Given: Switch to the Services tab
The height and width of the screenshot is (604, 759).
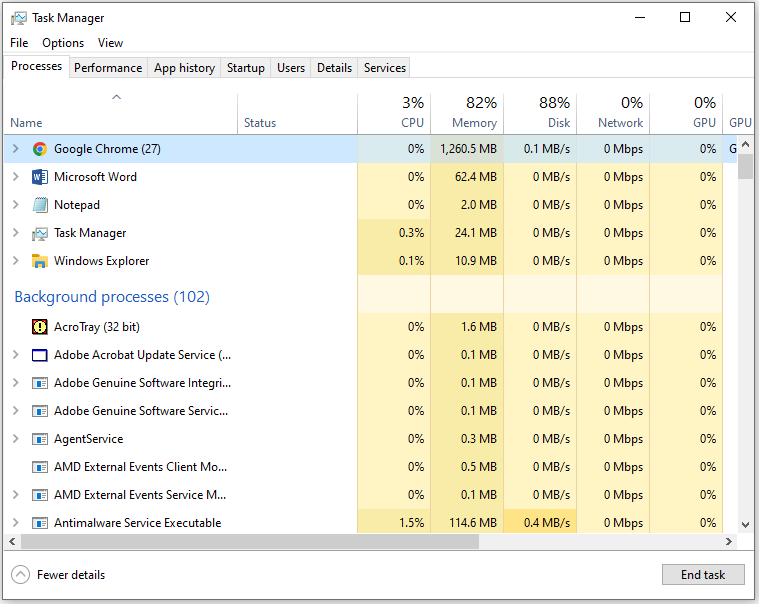Looking at the screenshot, I should [x=385, y=68].
